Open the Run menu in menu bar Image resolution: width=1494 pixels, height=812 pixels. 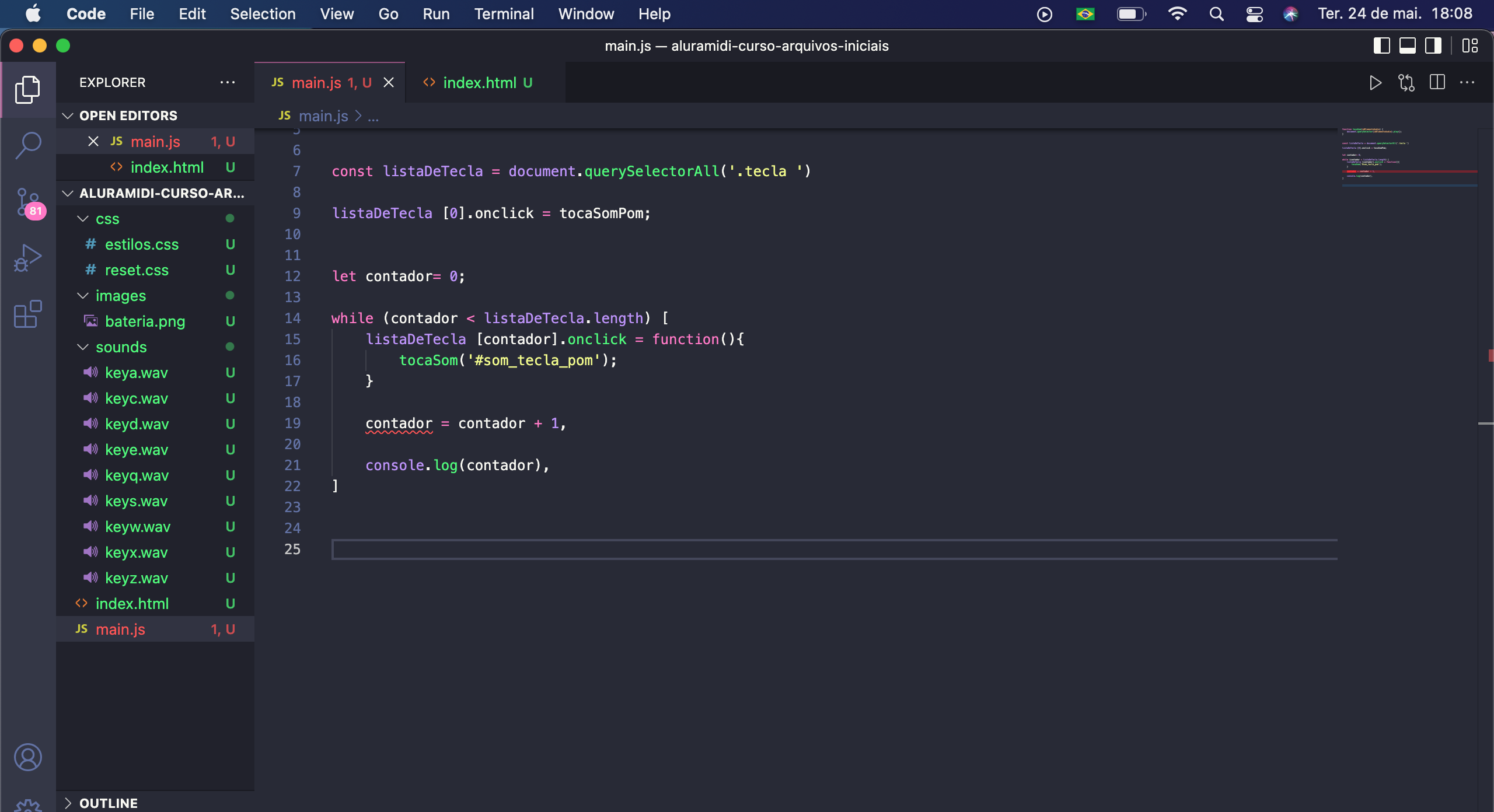click(436, 13)
